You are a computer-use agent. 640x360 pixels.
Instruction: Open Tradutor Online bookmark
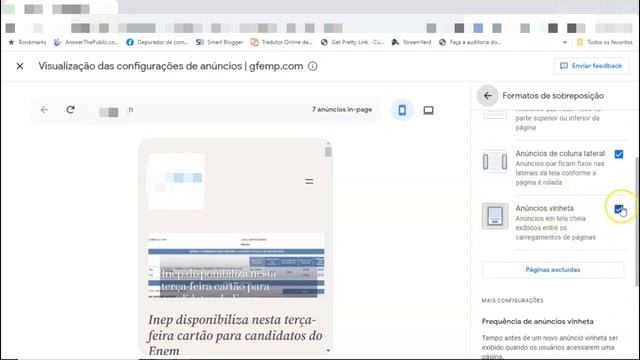coord(282,42)
